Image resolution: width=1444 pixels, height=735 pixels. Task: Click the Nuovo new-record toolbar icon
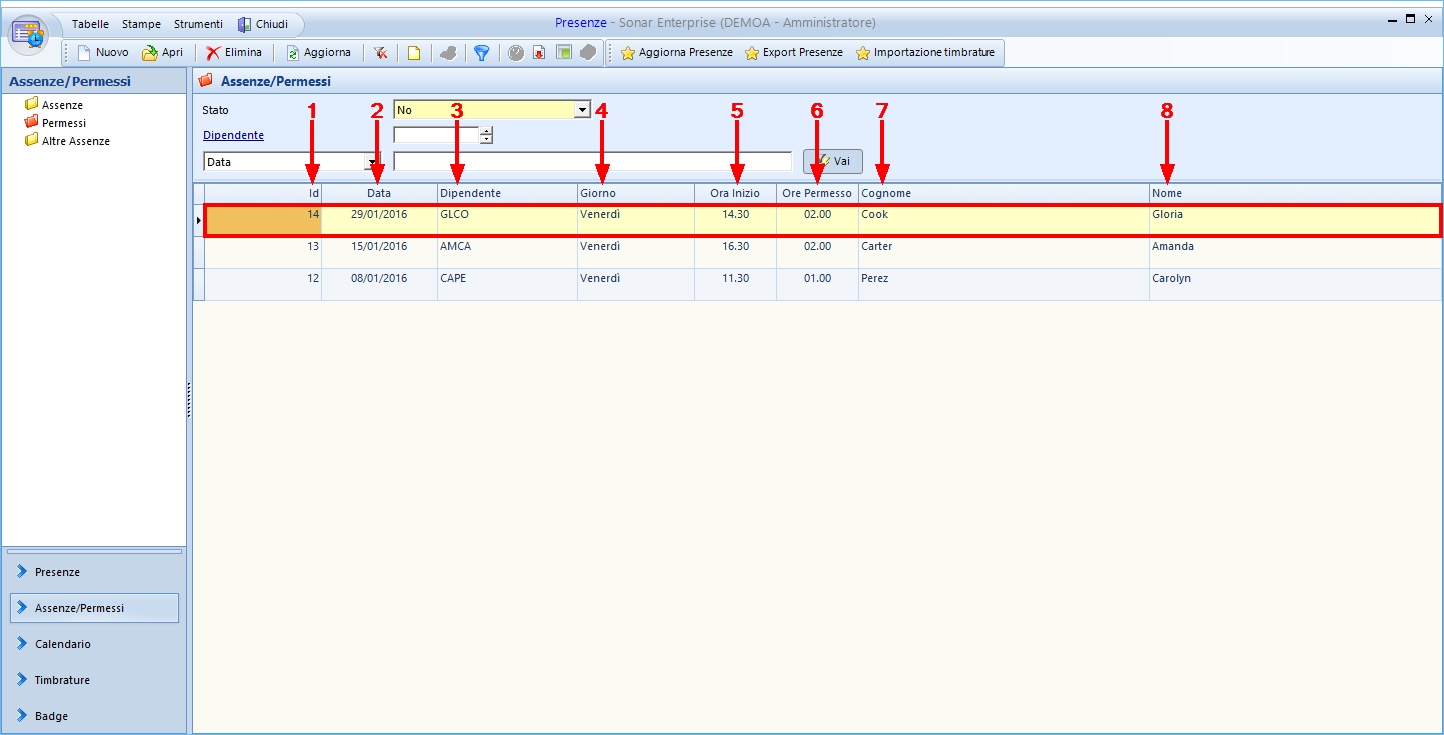(85, 53)
